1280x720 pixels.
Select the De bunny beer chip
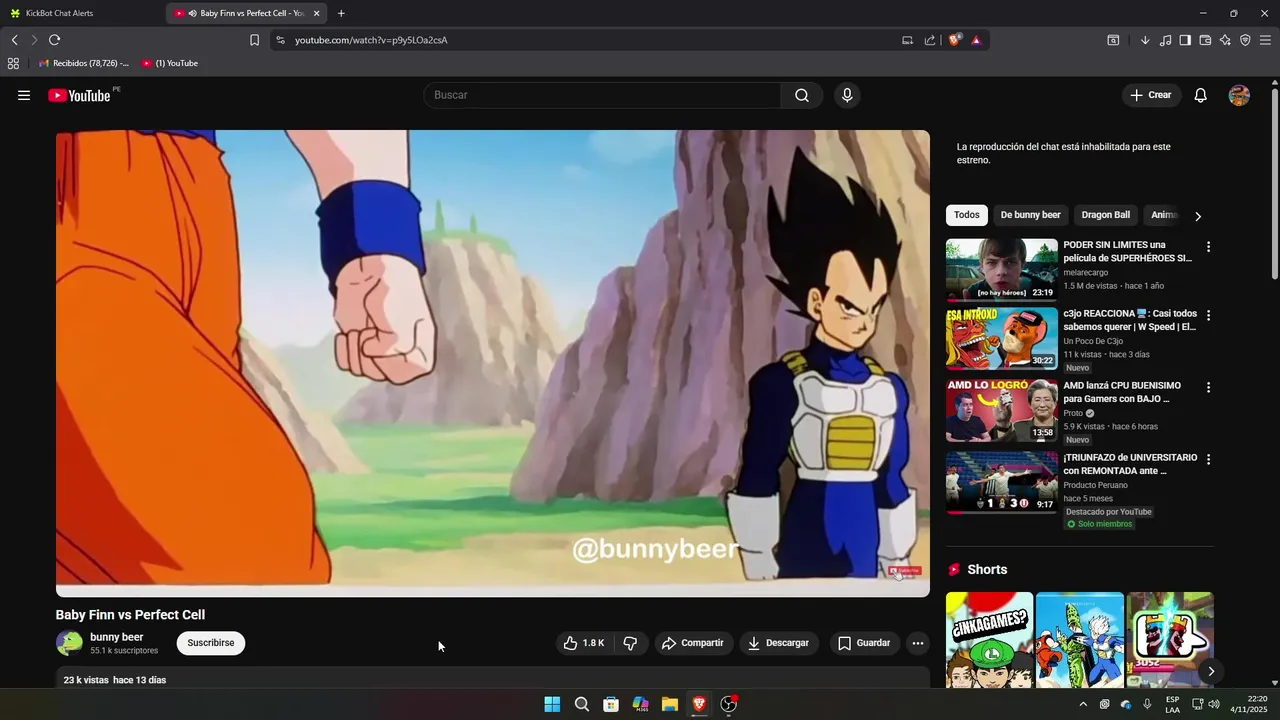click(1030, 215)
